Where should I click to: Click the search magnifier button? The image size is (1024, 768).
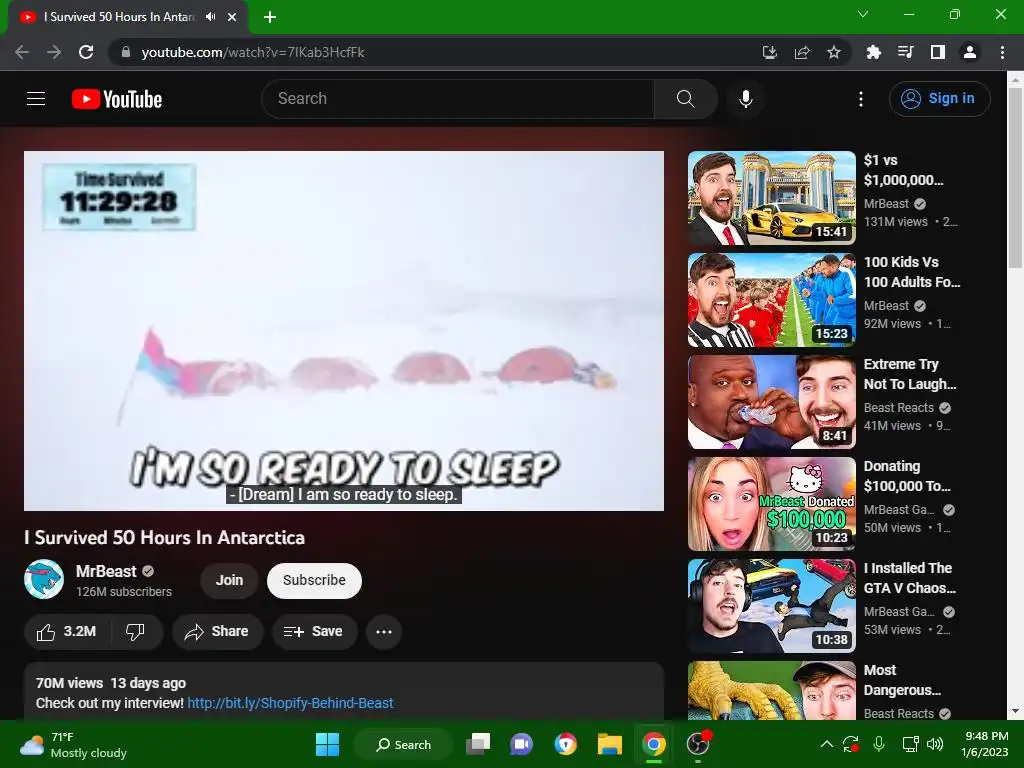[x=685, y=99]
